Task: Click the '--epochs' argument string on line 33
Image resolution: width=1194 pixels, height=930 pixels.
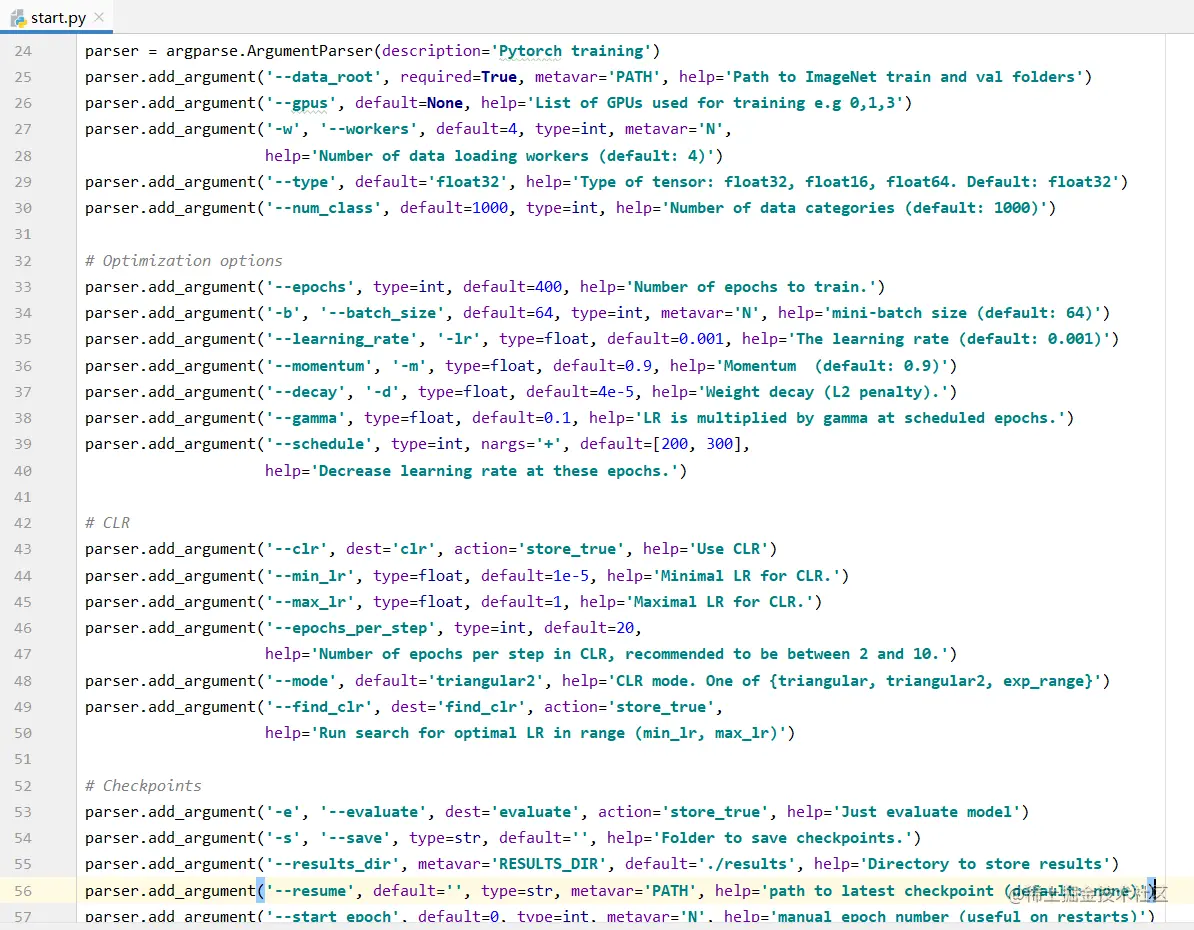Action: coord(311,287)
